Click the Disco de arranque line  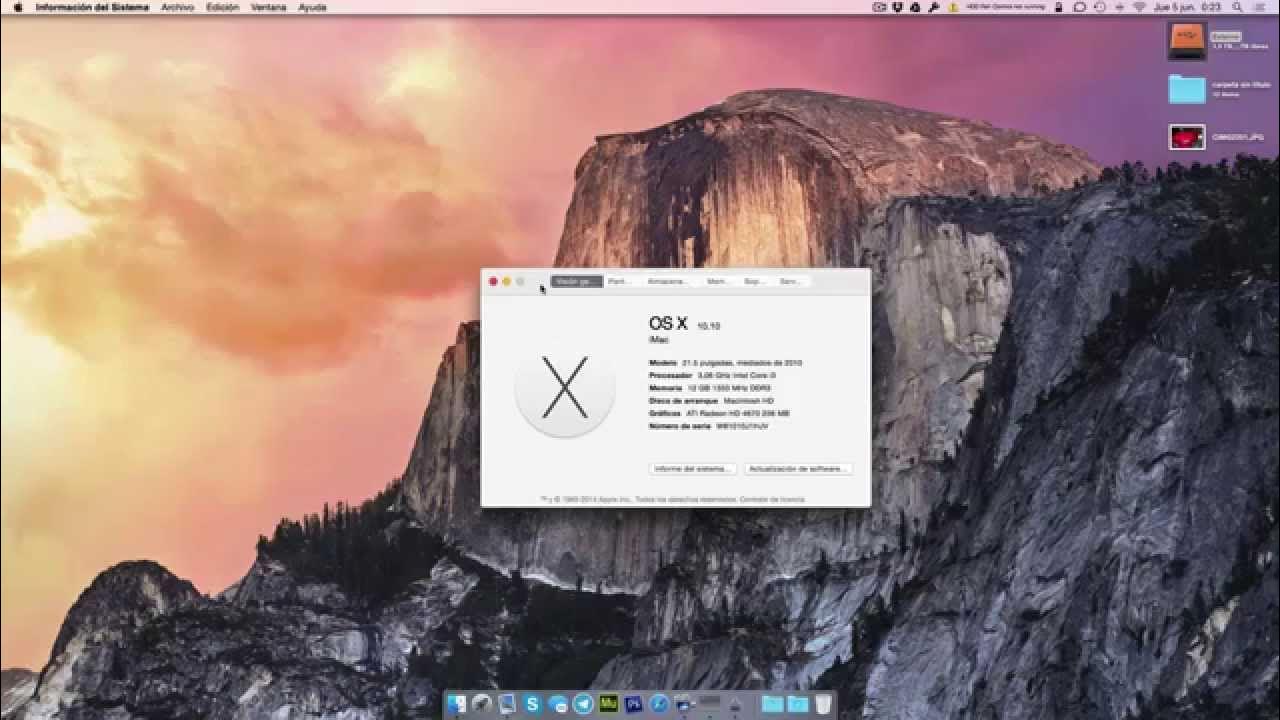coord(711,400)
